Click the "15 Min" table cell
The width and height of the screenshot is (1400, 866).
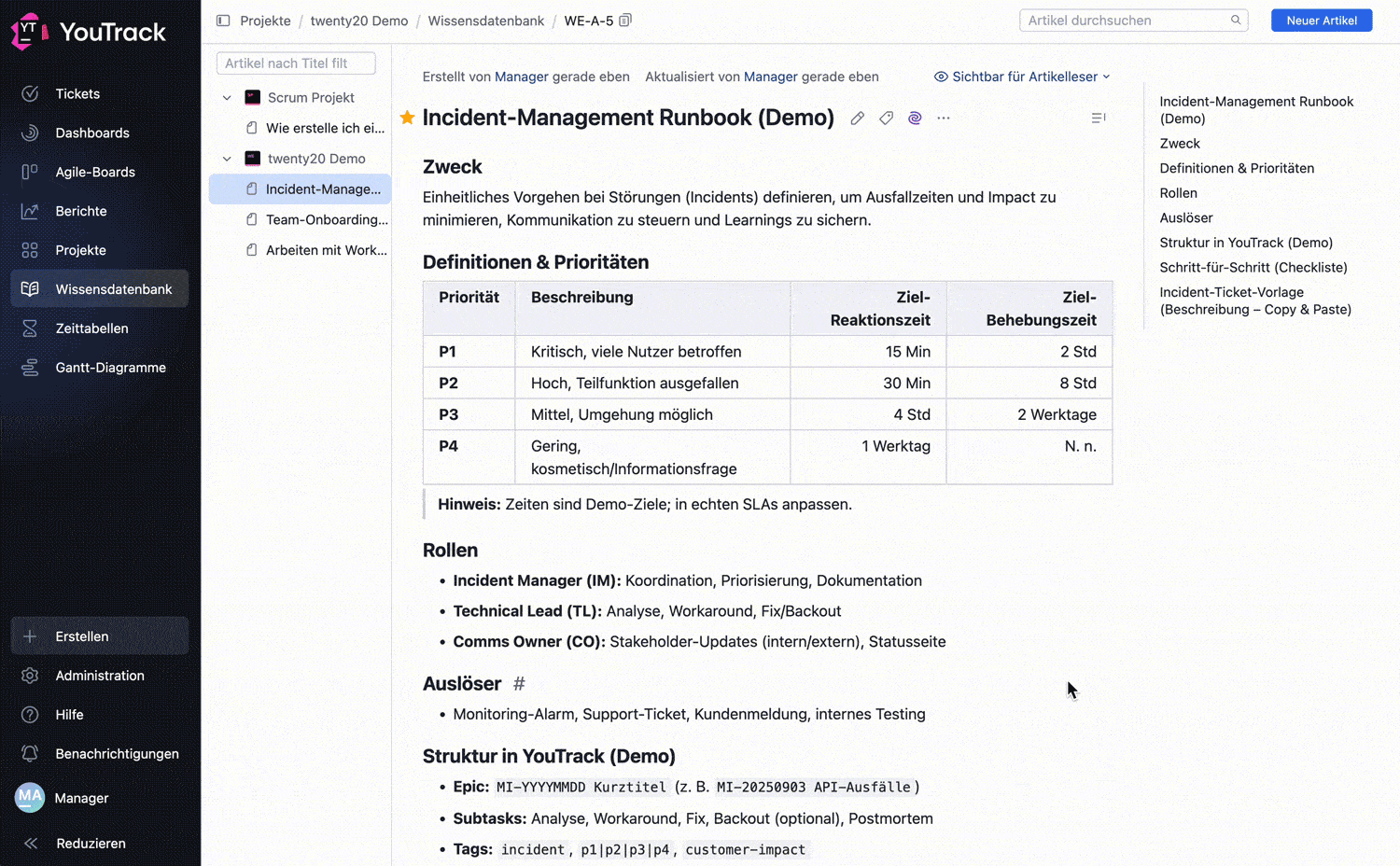tap(868, 352)
